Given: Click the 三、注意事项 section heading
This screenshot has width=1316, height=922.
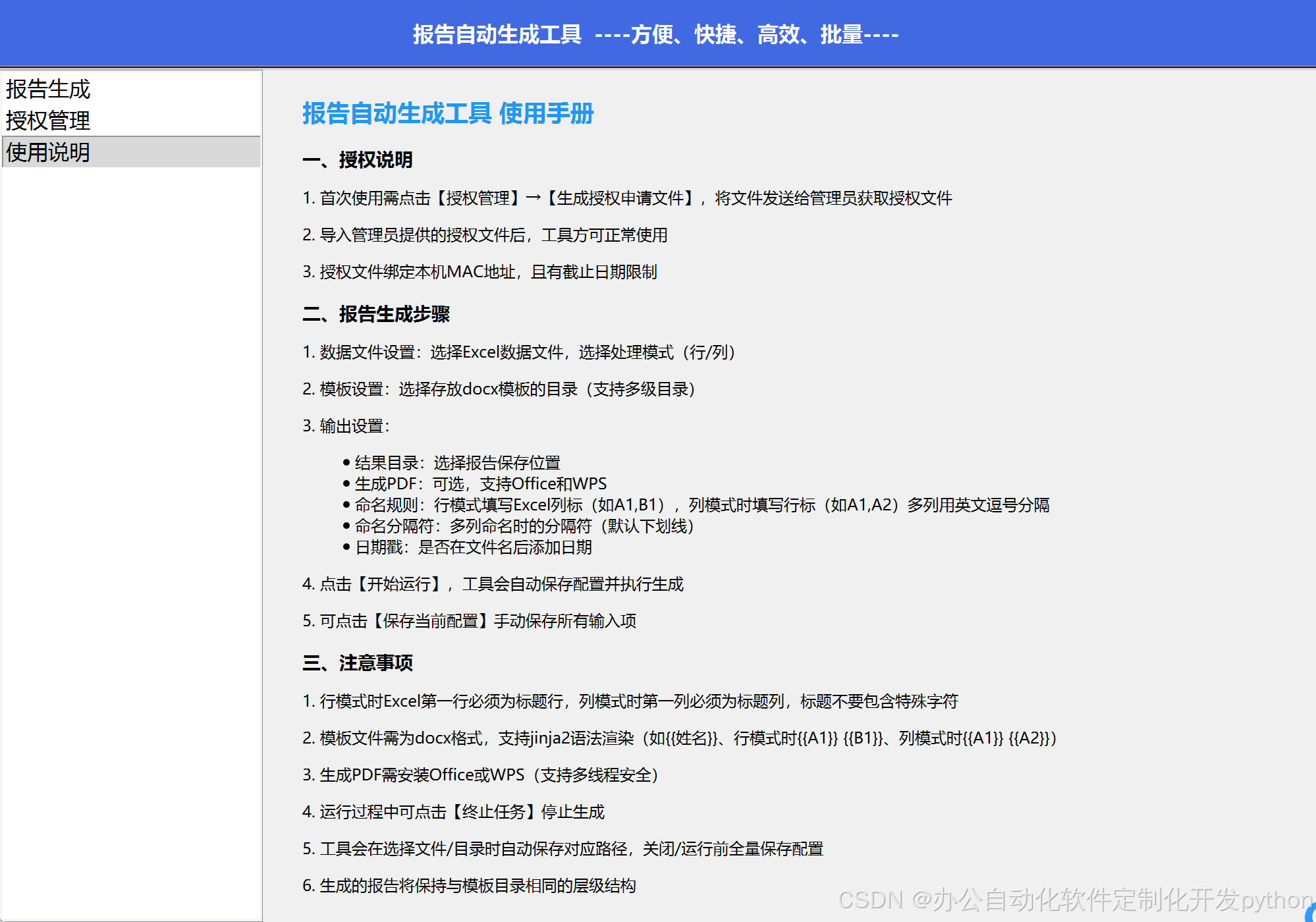Looking at the screenshot, I should (358, 663).
